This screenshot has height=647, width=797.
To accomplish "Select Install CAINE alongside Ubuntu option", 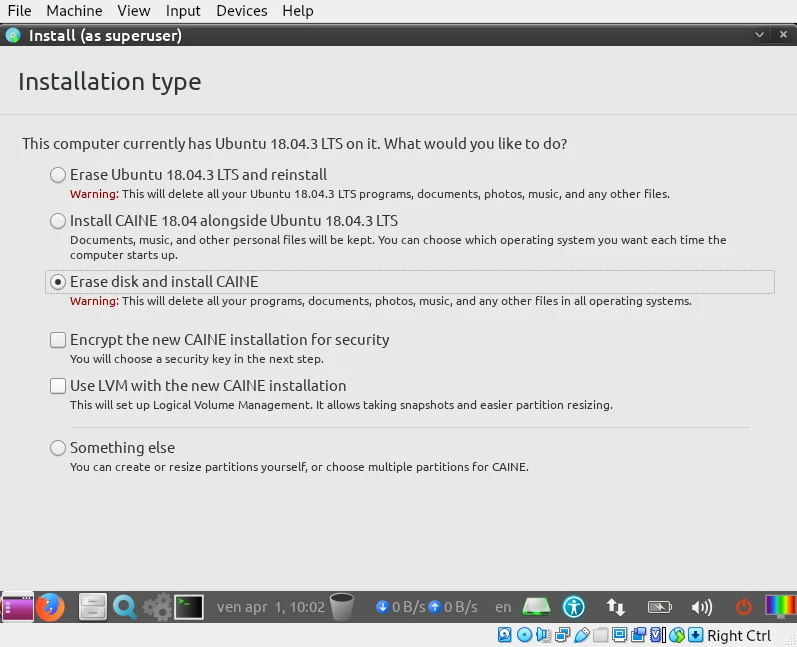I will click(59, 220).
